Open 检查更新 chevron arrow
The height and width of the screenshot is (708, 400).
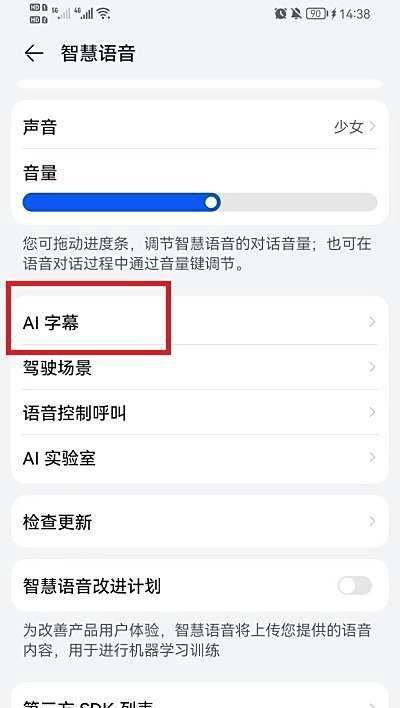(x=372, y=522)
